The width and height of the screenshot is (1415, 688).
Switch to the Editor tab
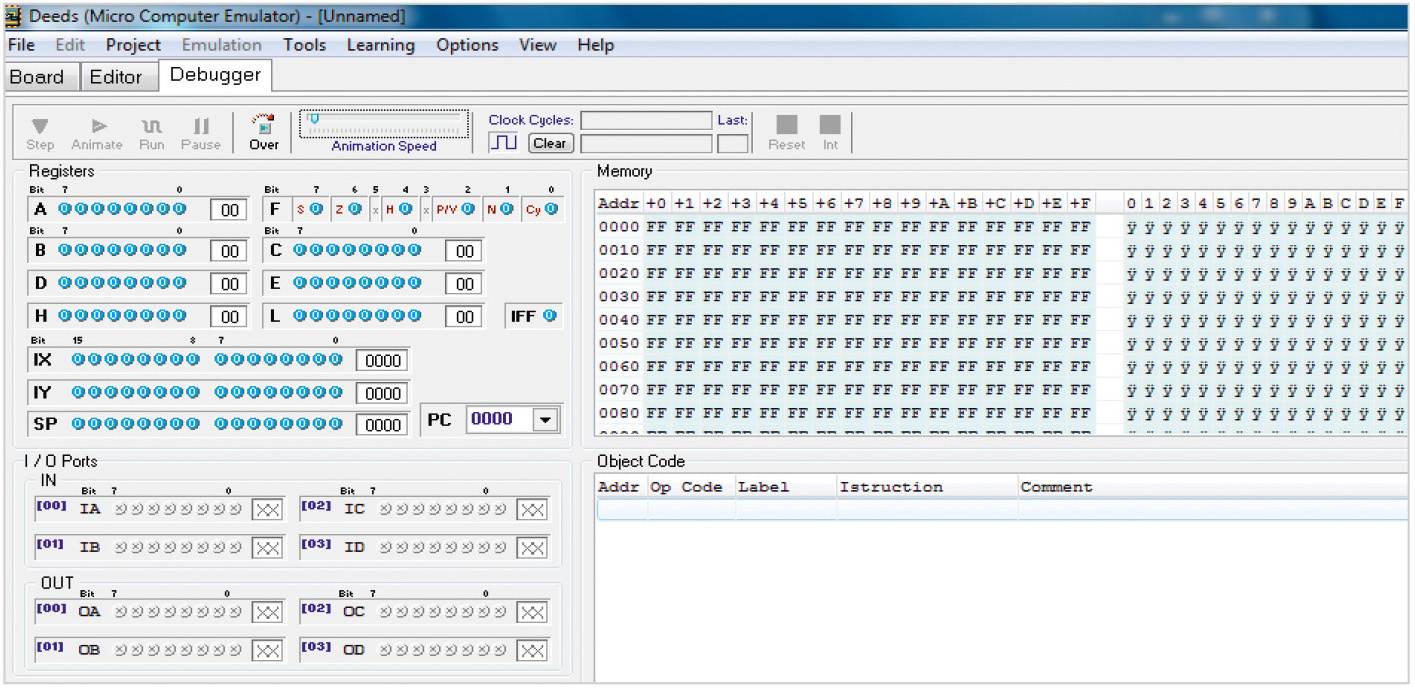click(116, 77)
